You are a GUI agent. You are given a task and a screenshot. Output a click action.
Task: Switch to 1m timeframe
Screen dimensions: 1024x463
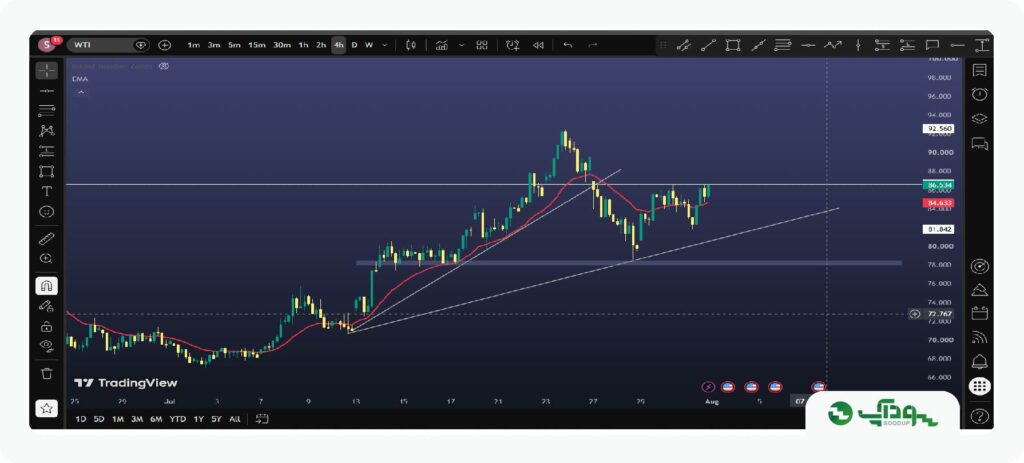click(193, 45)
